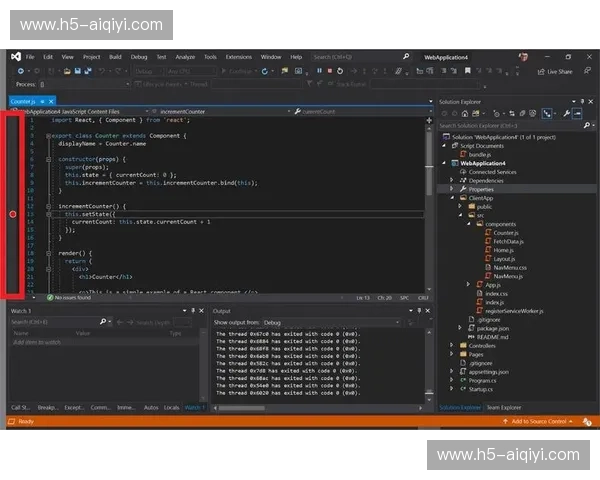This screenshot has height=480, width=600.
Task: Open the File menu
Action: coord(30,57)
